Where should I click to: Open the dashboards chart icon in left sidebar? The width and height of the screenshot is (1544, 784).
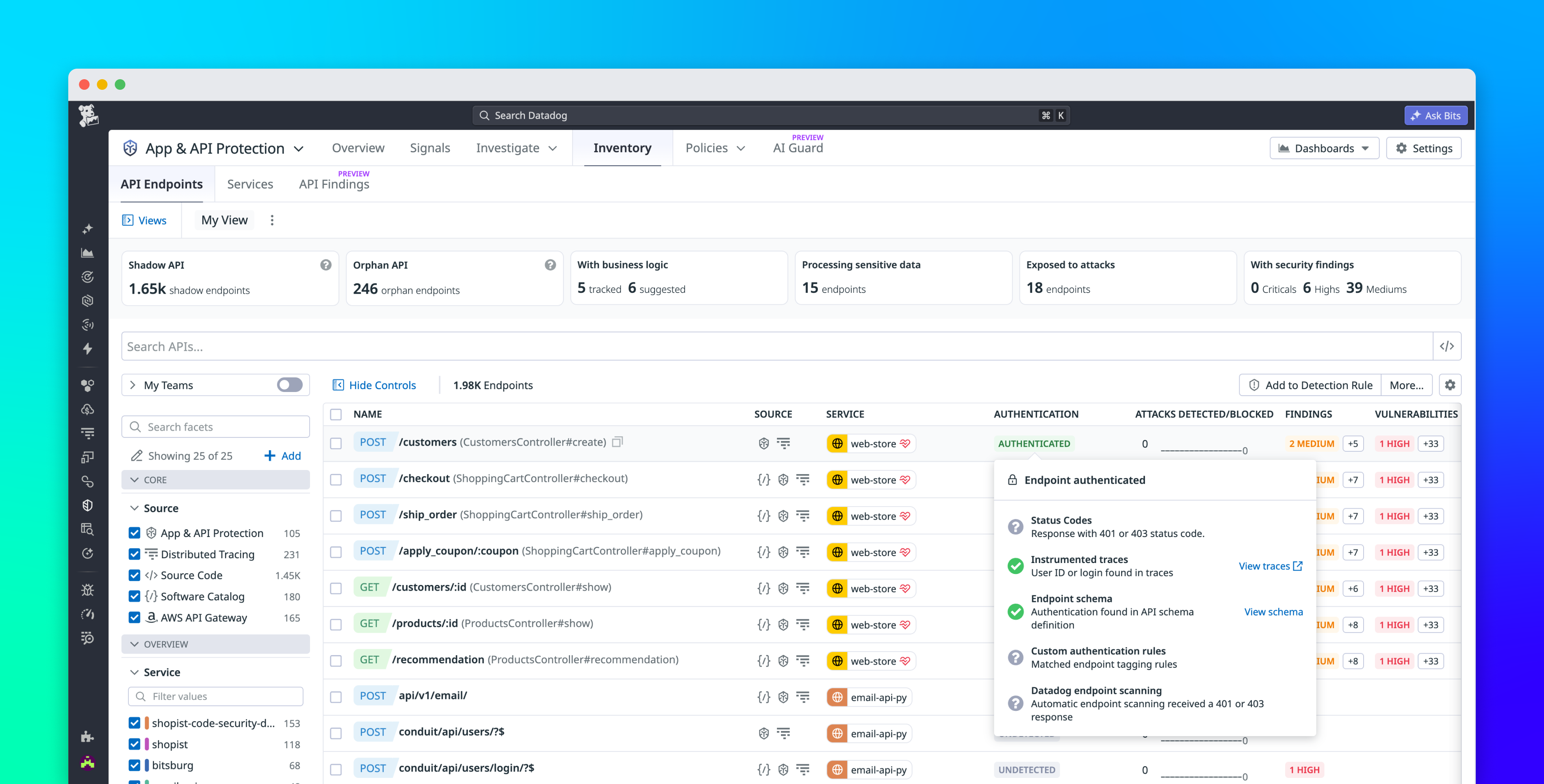pos(87,253)
